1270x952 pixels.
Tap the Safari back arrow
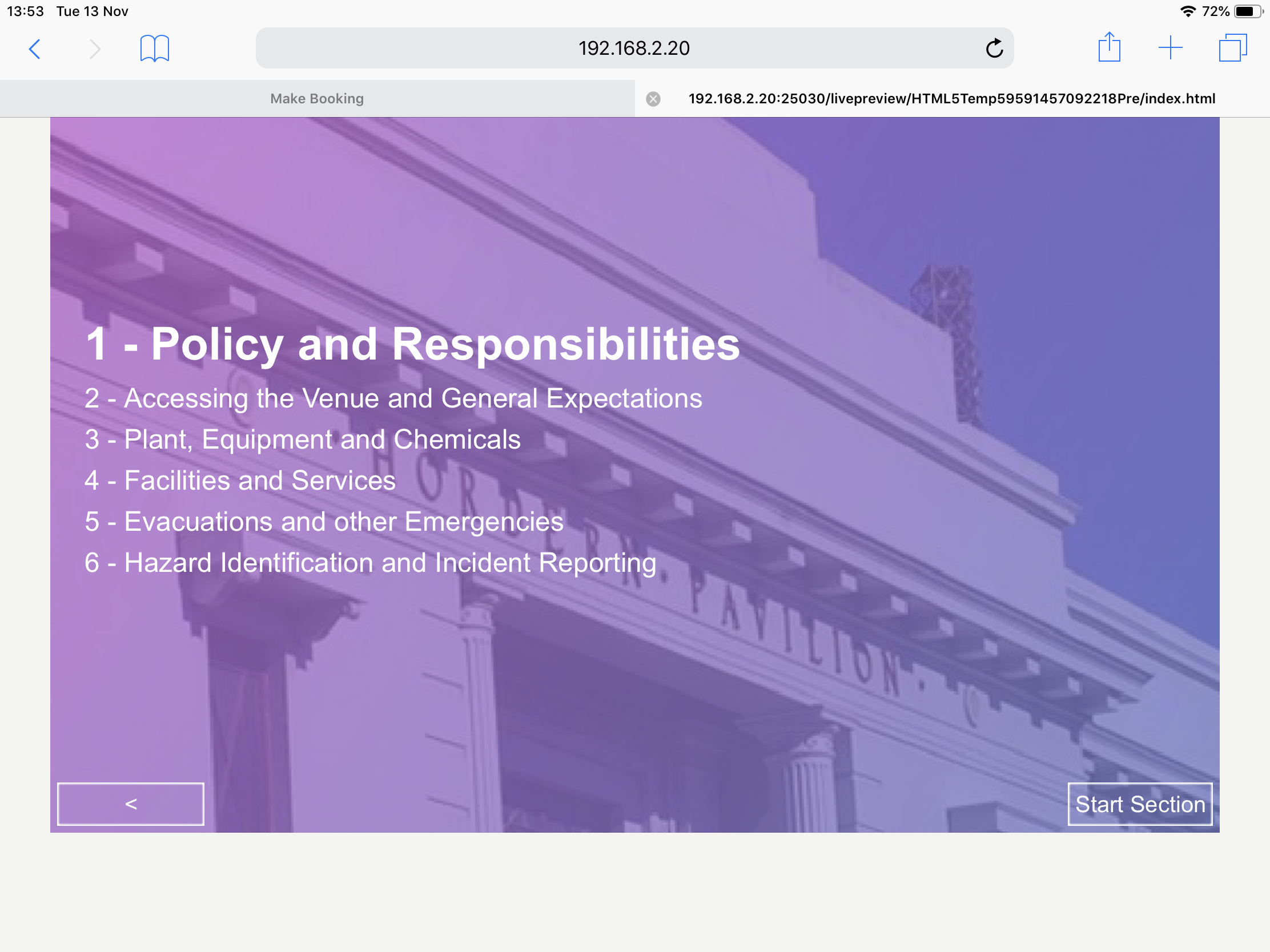(34, 49)
